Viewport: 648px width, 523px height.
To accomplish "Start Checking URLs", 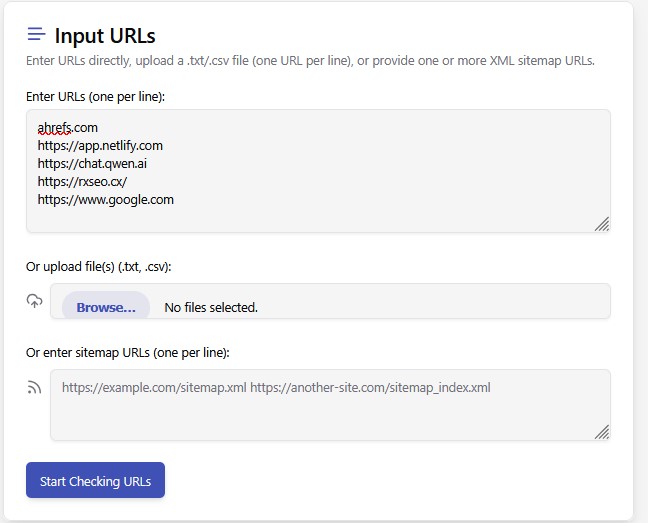I will click(95, 481).
